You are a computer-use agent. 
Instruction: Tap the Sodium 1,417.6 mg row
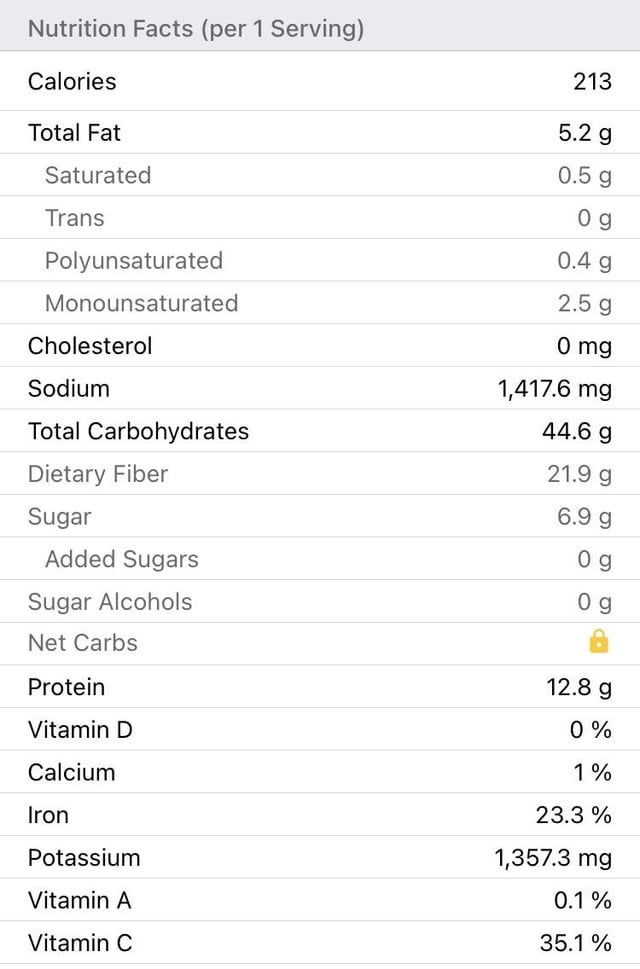(x=320, y=388)
